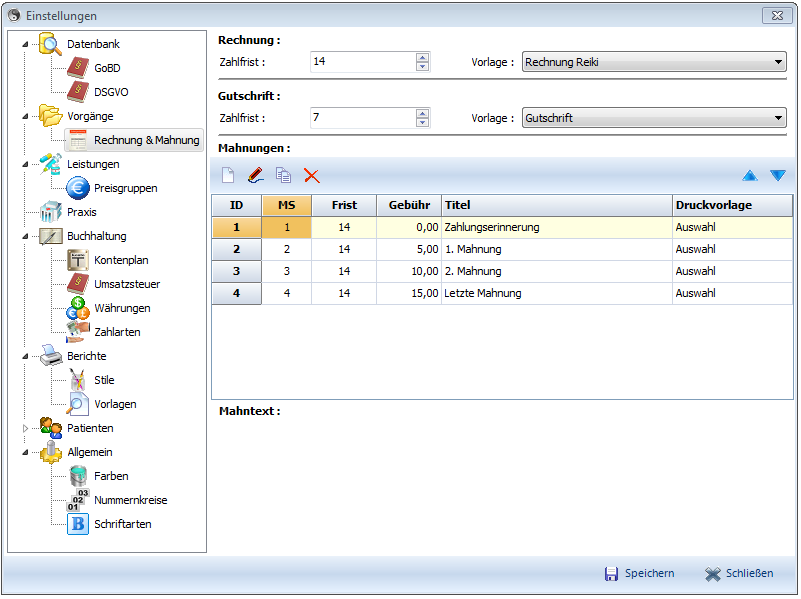
Task: Click the red X delete icon
Action: pos(311,176)
